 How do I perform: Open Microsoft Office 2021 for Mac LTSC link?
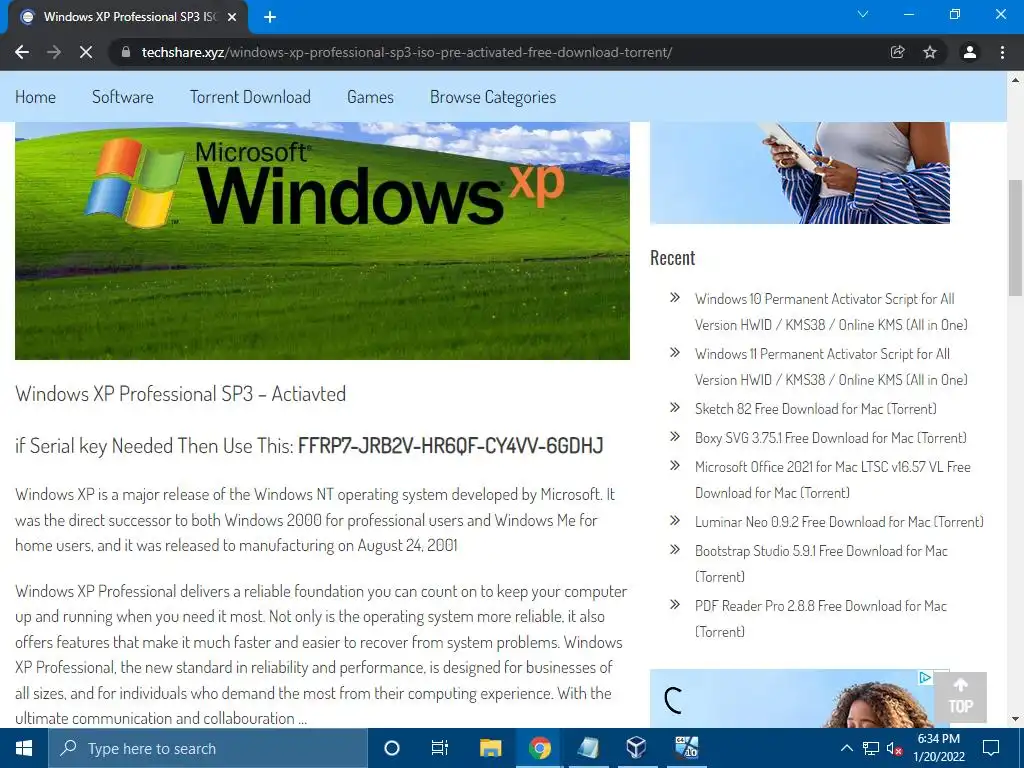pos(833,479)
